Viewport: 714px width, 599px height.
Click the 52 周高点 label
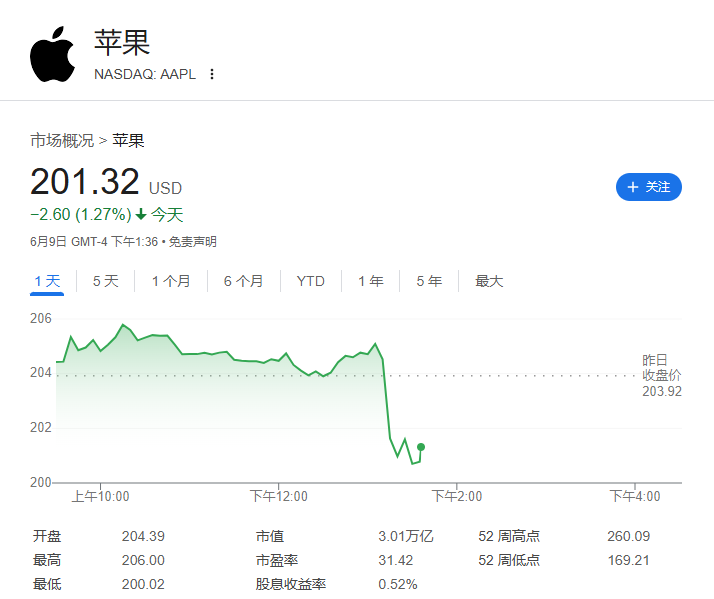tap(509, 536)
